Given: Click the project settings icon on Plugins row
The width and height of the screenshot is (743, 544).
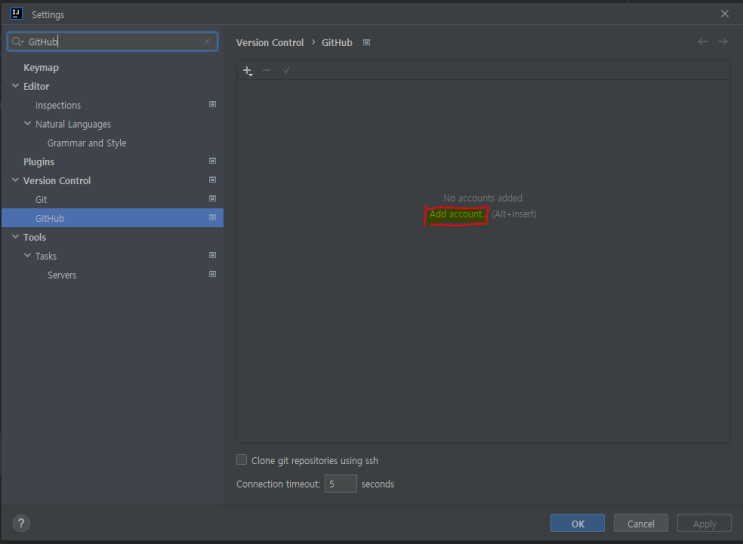Looking at the screenshot, I should point(212,161).
